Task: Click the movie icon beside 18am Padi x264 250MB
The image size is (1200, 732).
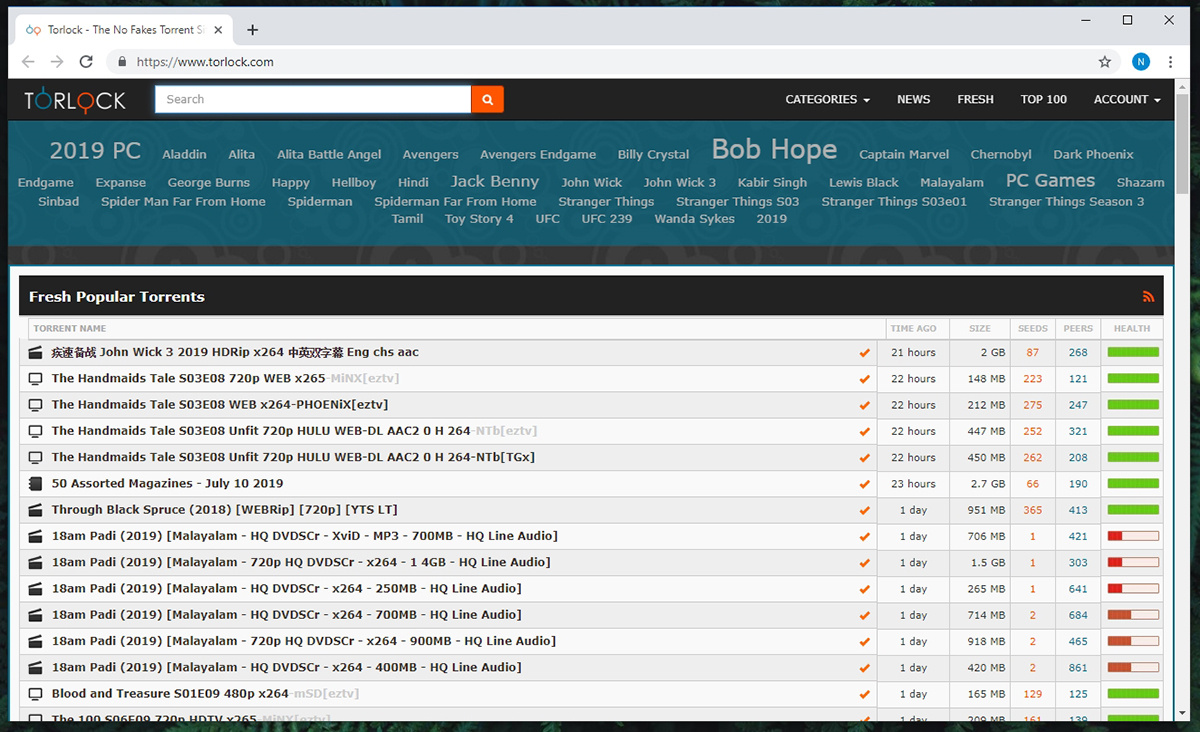Action: pos(36,589)
